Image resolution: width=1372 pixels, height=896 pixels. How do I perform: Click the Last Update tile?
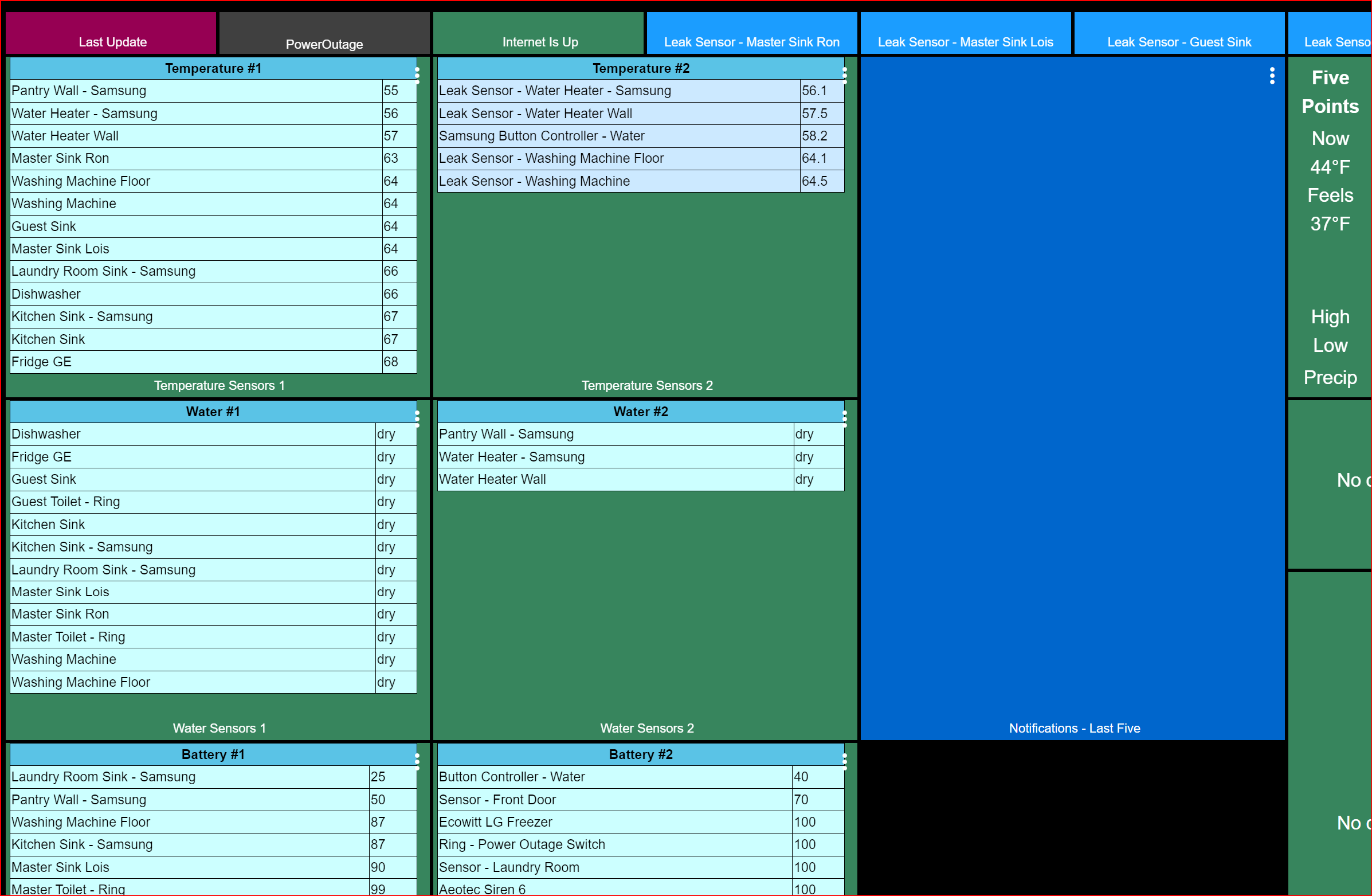pos(112,33)
